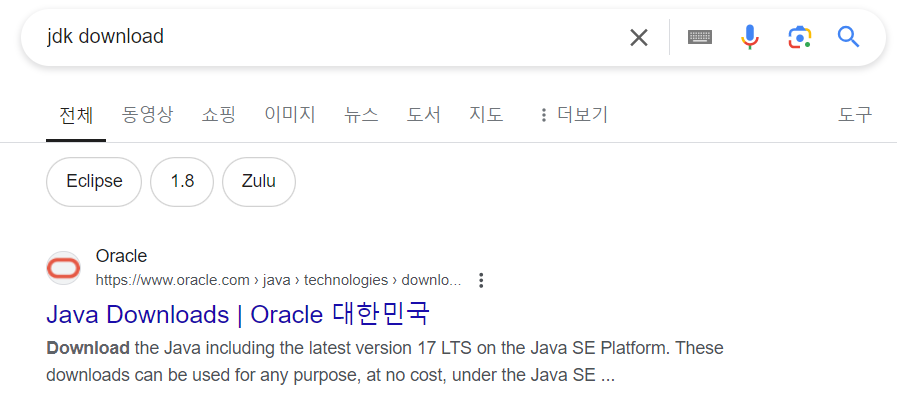Switch to the 쇼핑 tab

[218, 115]
